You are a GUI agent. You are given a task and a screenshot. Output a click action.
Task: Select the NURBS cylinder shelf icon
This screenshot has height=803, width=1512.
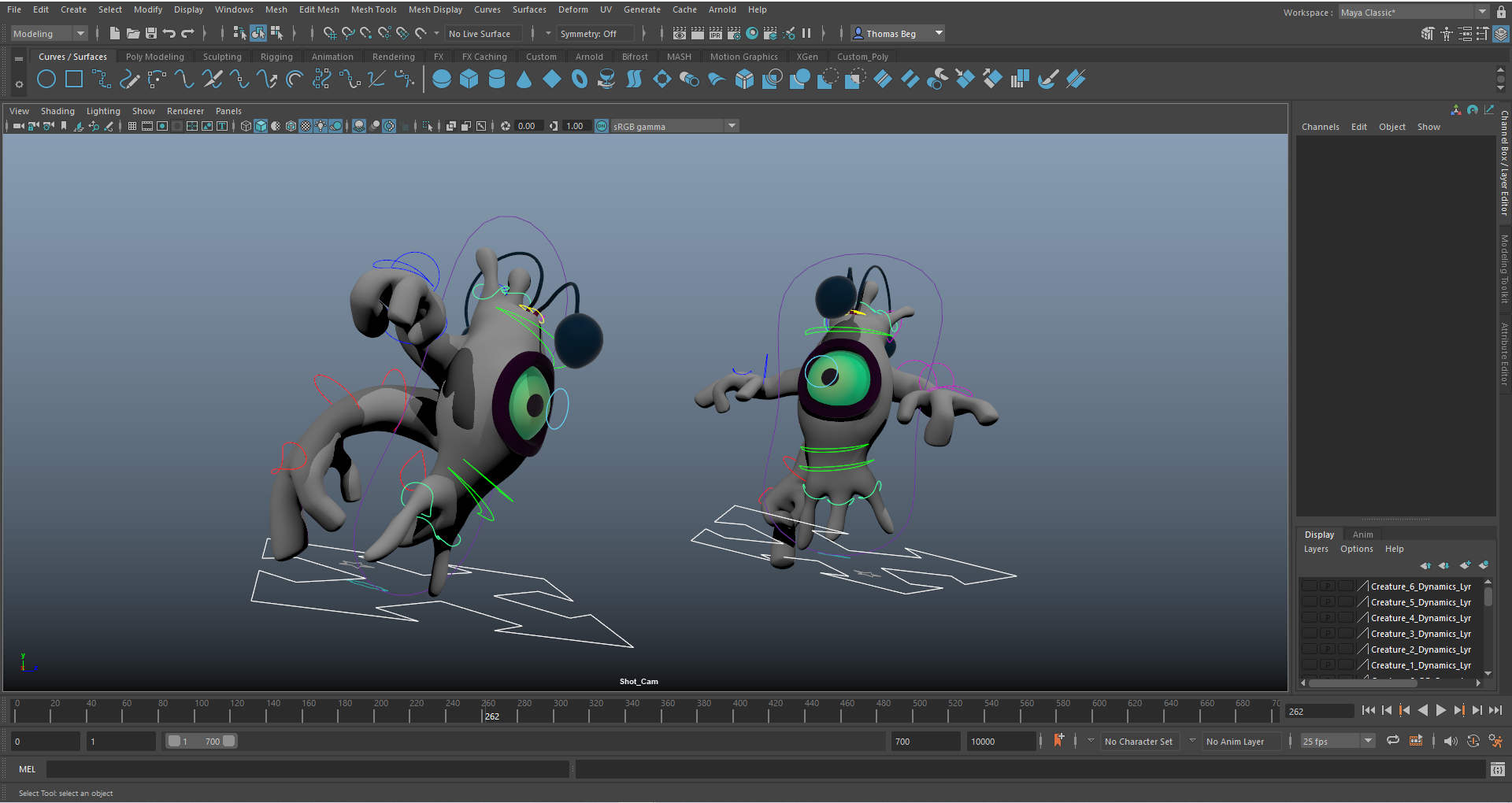point(496,80)
